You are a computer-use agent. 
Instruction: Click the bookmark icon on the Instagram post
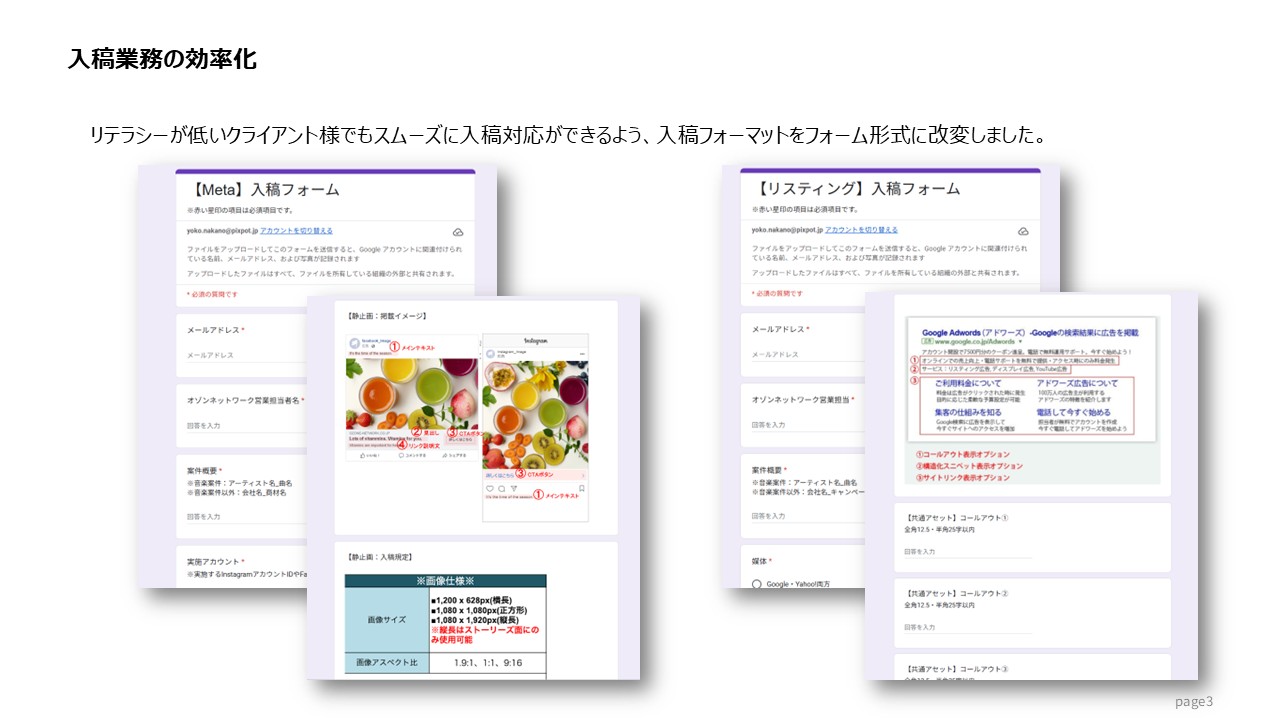click(x=583, y=488)
